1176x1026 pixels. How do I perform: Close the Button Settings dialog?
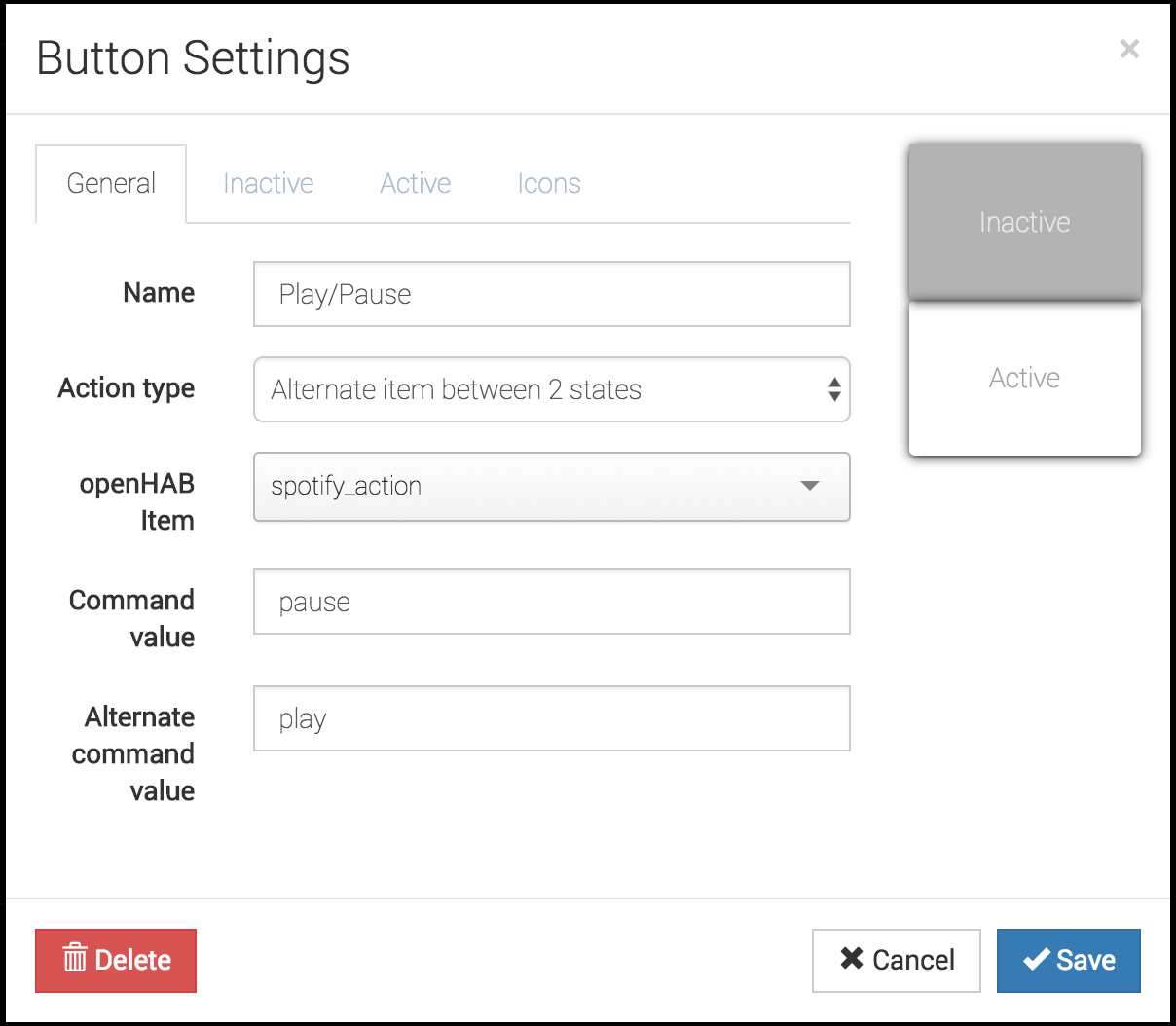[1128, 49]
